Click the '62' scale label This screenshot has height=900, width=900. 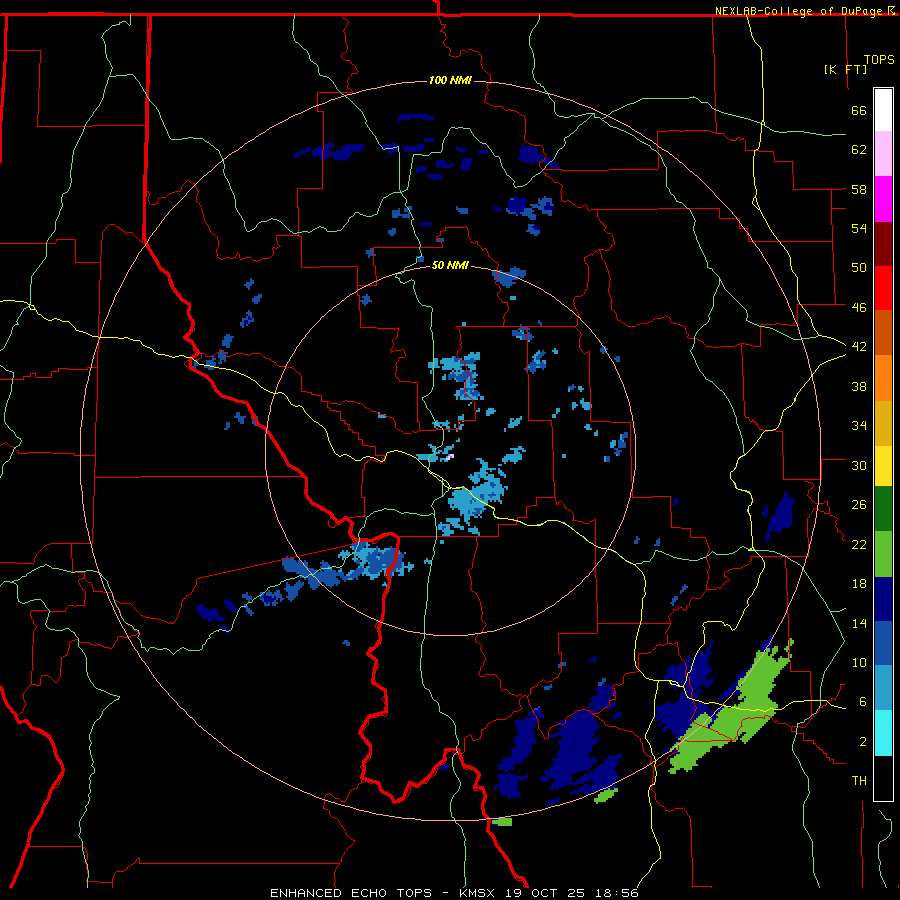[x=859, y=150]
